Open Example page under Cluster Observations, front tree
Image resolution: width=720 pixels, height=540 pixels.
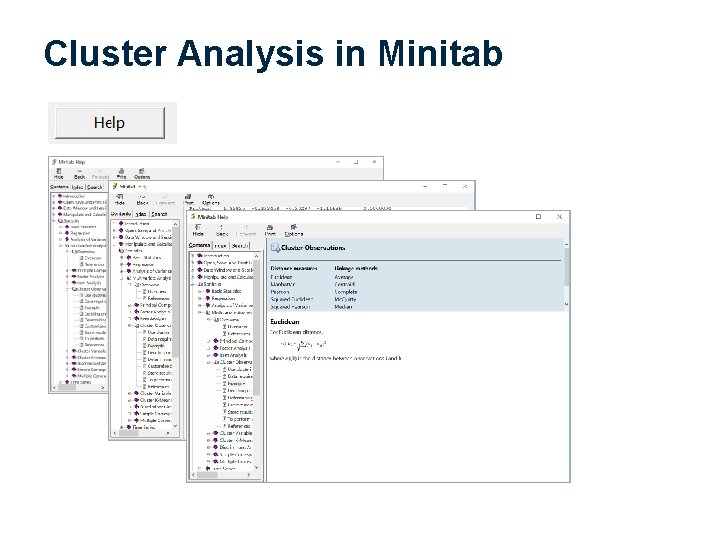click(x=237, y=383)
